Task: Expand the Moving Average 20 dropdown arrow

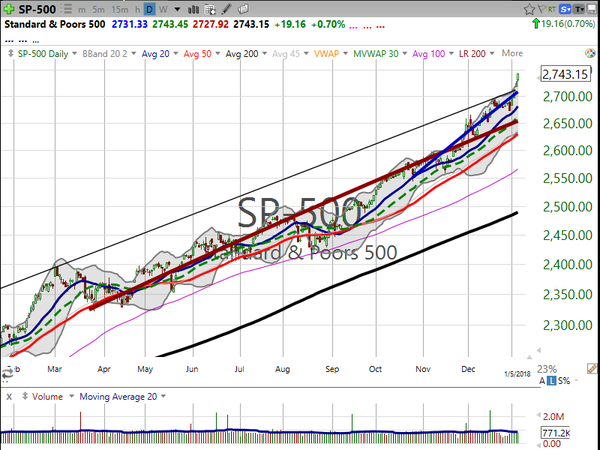Action: pos(163,396)
